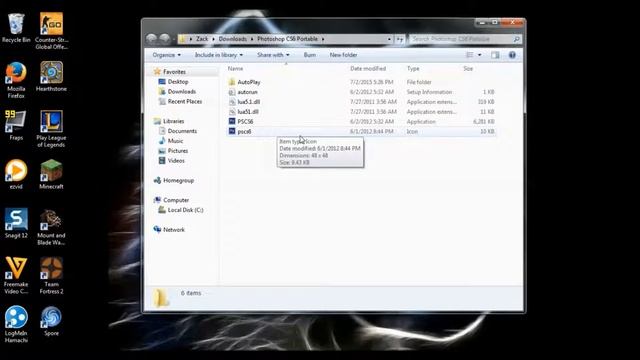Go to Downloads in the breadcrumb

pyautogui.click(x=233, y=39)
